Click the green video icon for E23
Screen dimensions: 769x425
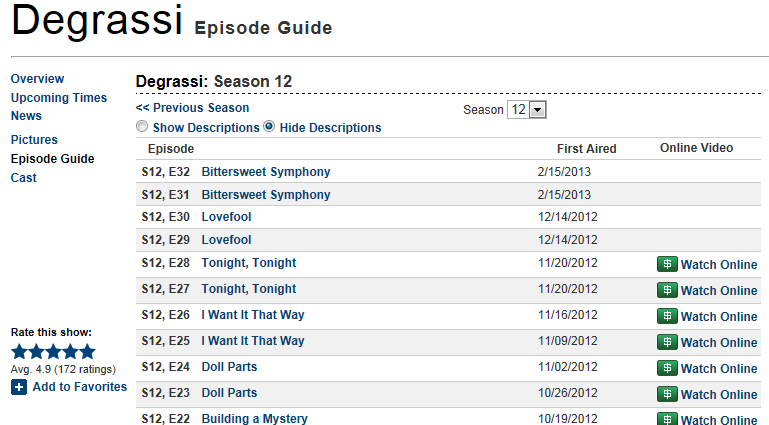667,394
